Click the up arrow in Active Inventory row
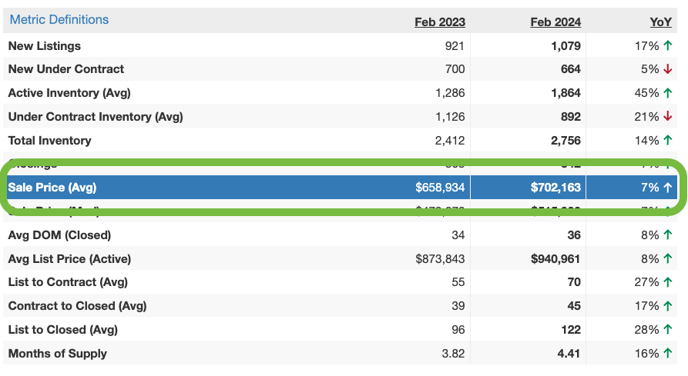 tap(668, 93)
